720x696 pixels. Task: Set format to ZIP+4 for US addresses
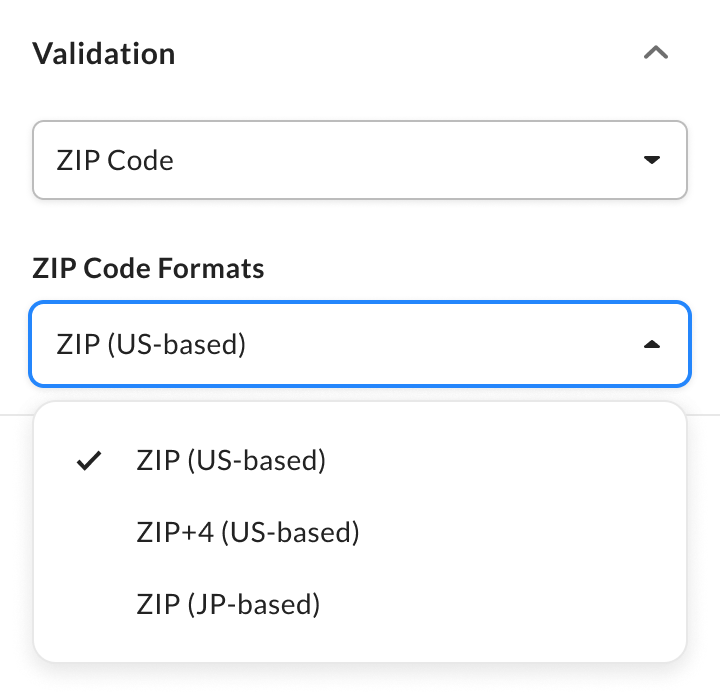tap(247, 532)
